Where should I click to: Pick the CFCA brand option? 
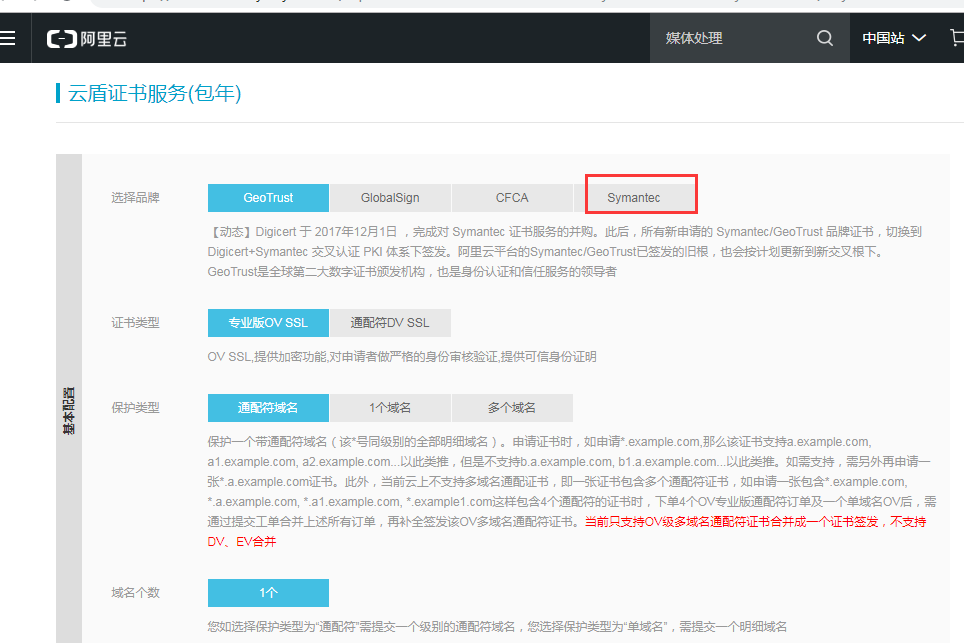click(x=512, y=198)
